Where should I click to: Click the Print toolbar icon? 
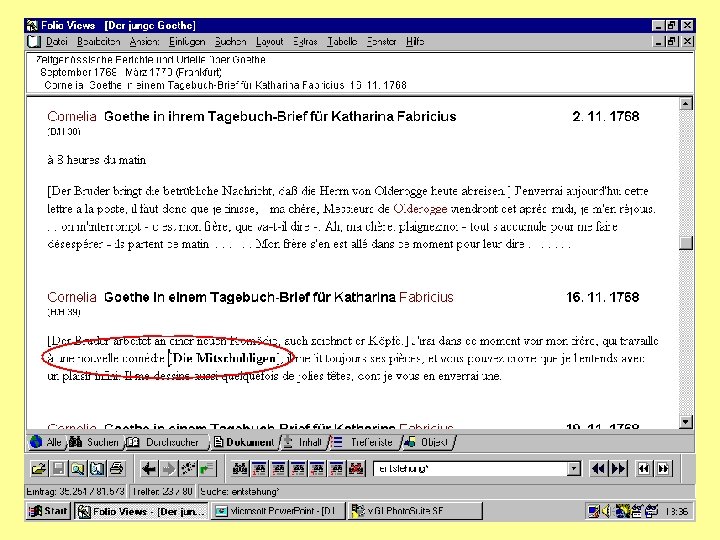(117, 469)
